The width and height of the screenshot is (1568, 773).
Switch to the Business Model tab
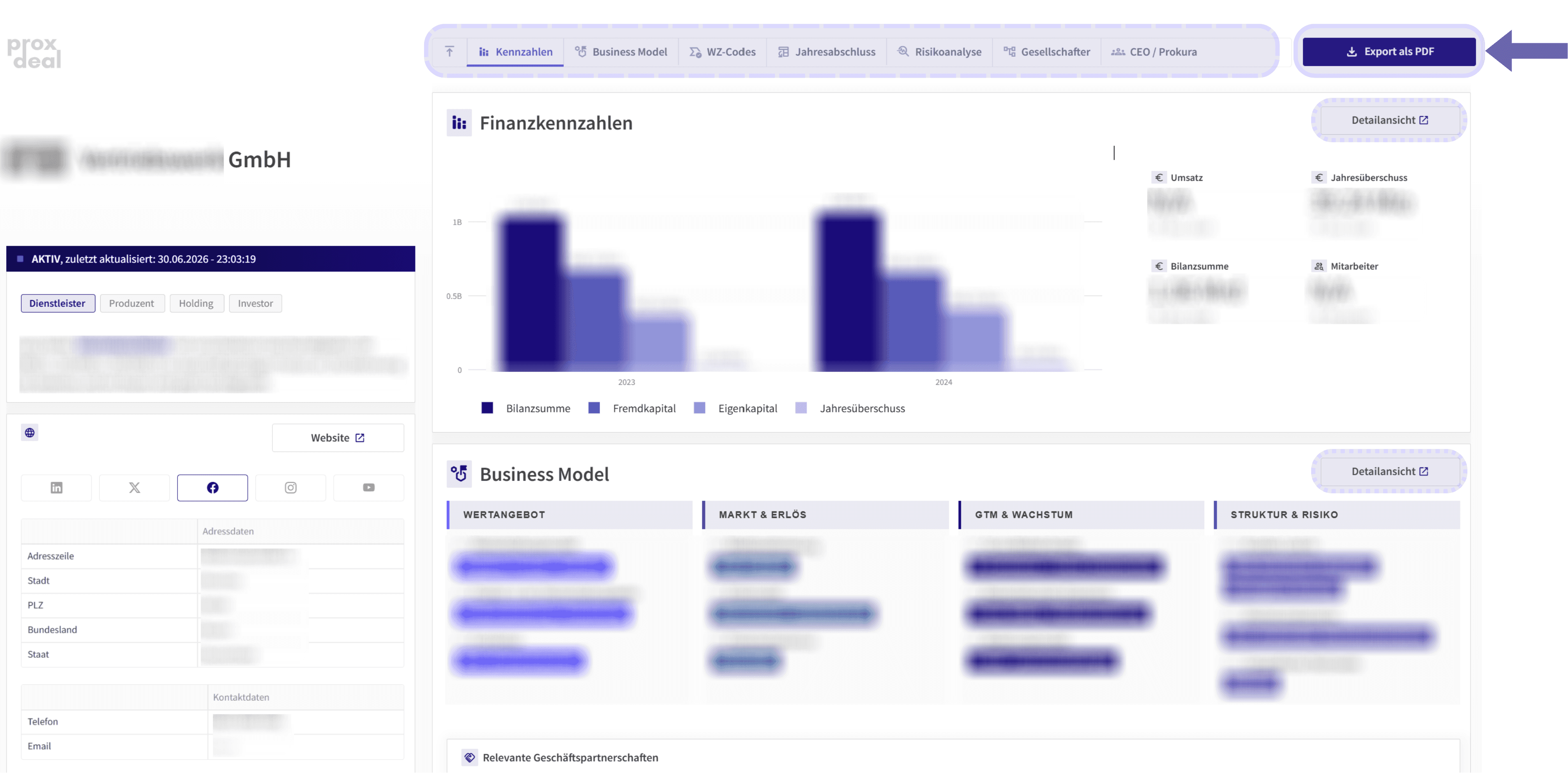[621, 52]
